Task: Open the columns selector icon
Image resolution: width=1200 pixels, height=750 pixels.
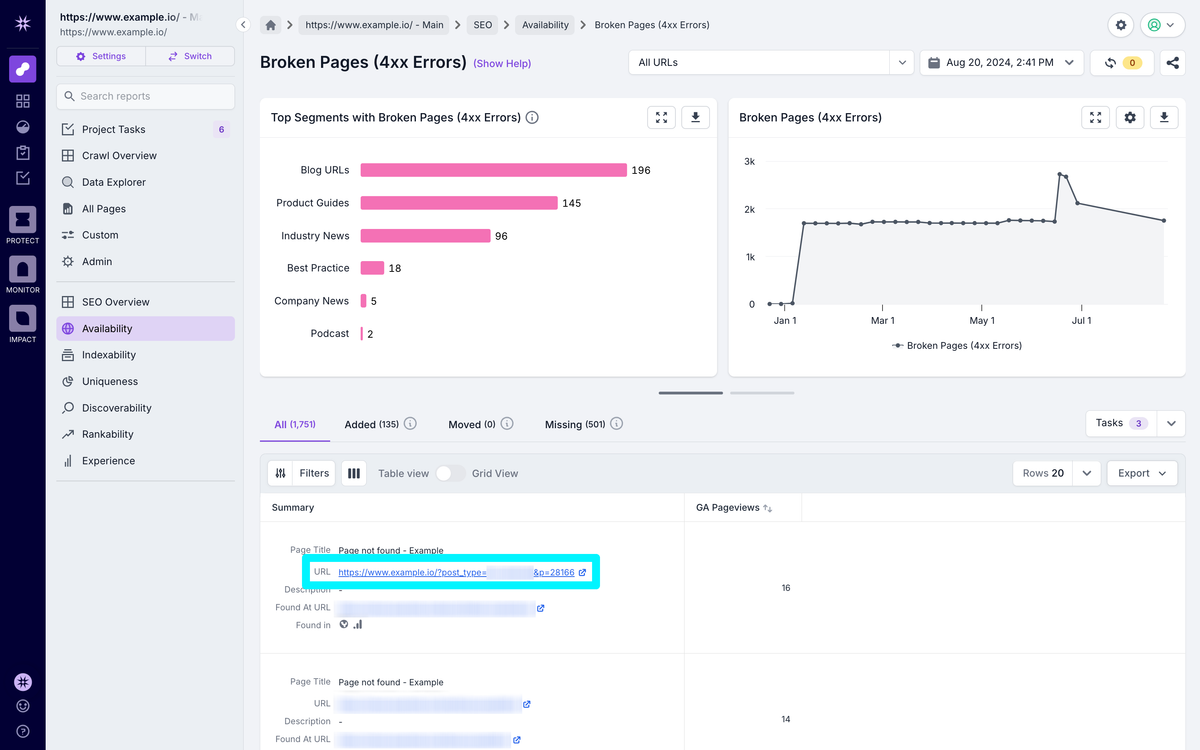Action: [x=354, y=473]
